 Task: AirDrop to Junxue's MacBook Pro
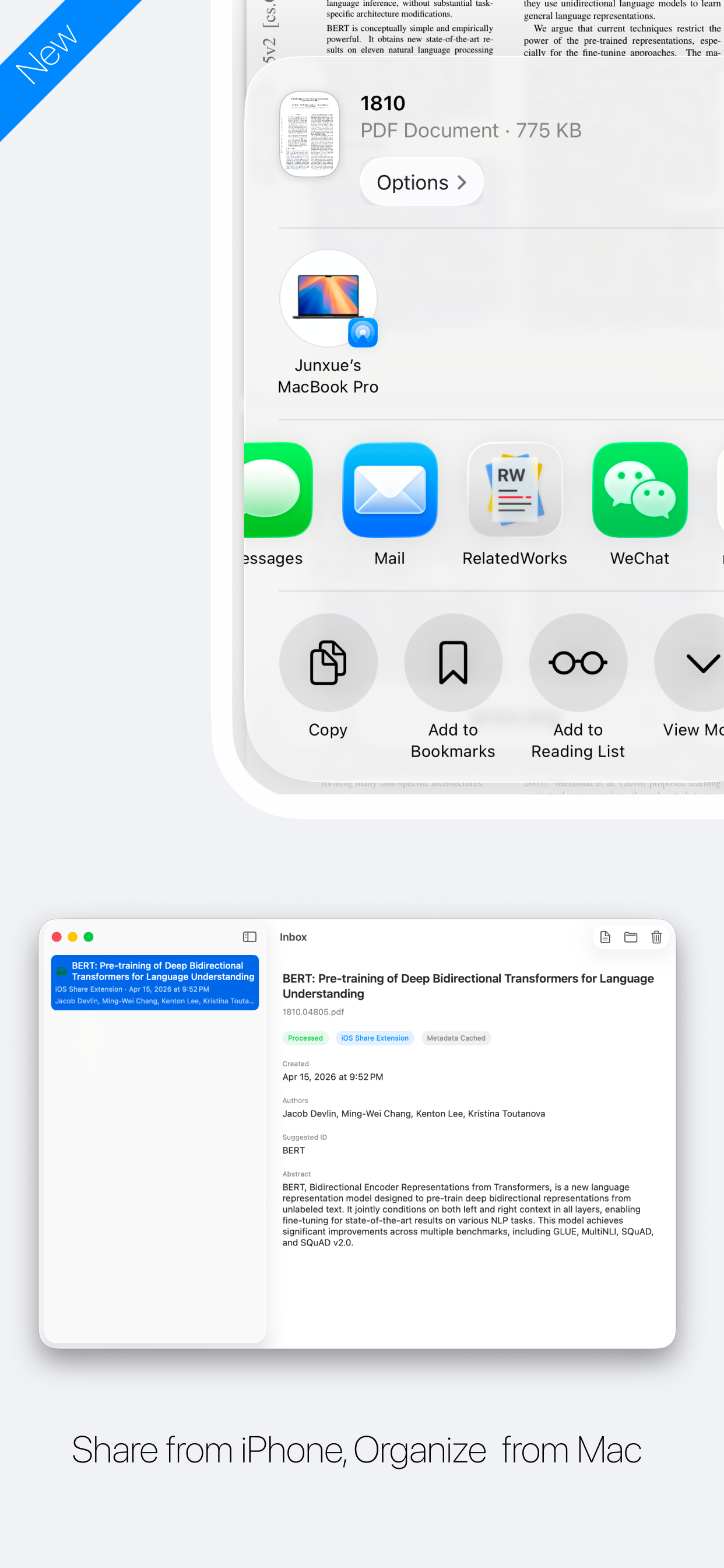[x=329, y=298]
